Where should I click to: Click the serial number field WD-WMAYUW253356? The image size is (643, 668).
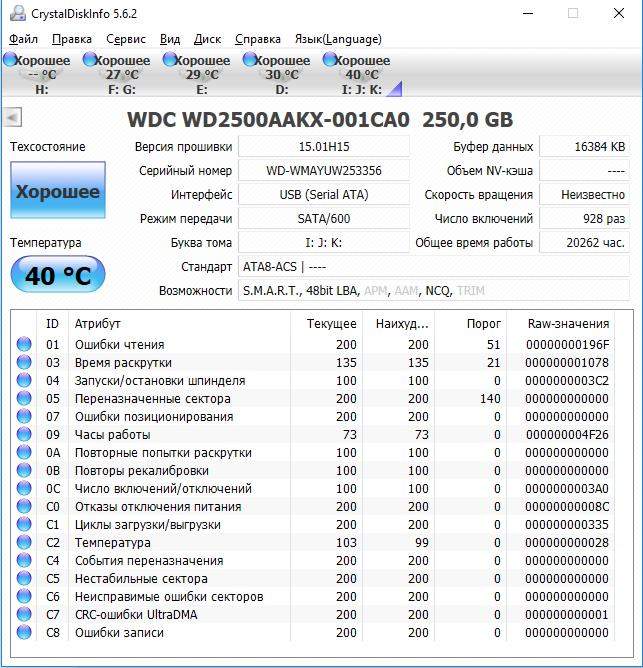point(324,171)
